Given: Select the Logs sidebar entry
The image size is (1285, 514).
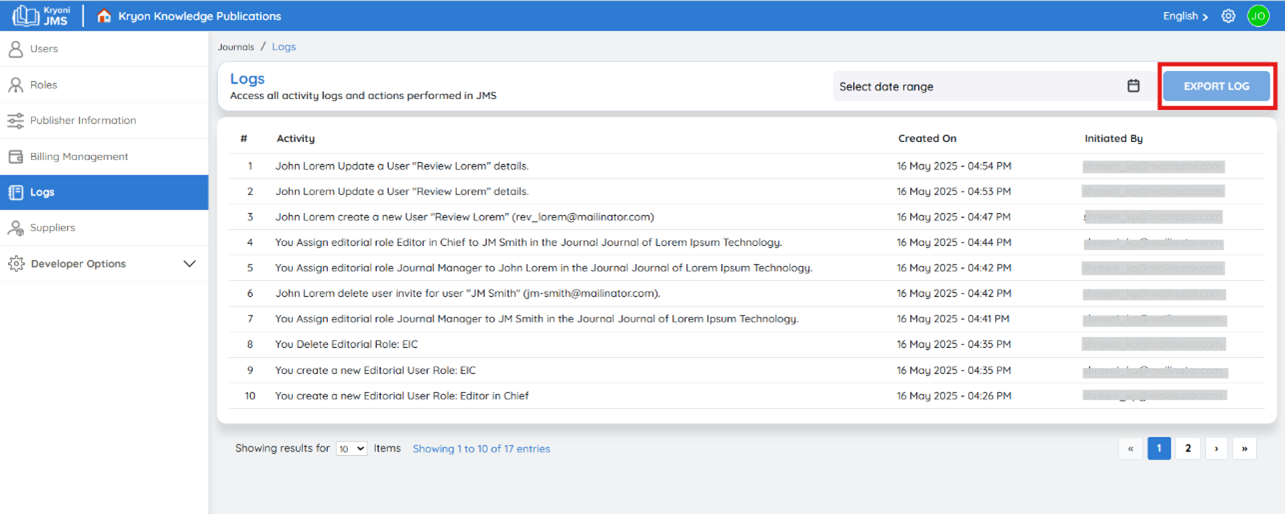Looking at the screenshot, I should coord(104,192).
